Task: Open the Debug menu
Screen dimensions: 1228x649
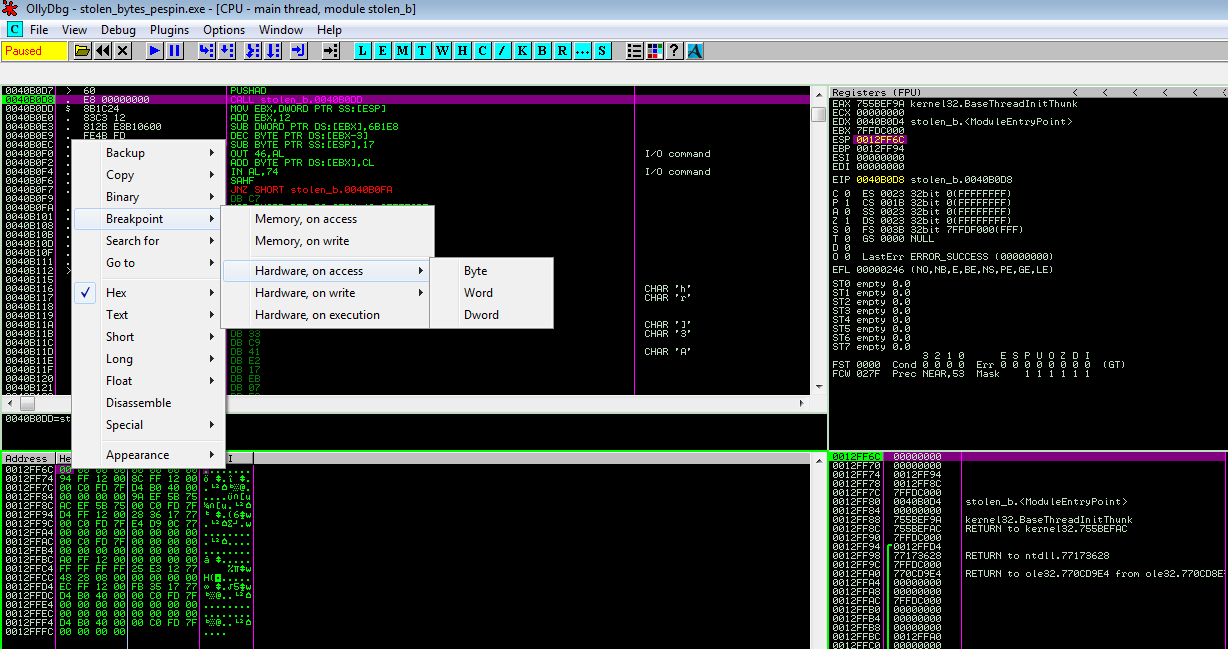Action: pyautogui.click(x=118, y=30)
